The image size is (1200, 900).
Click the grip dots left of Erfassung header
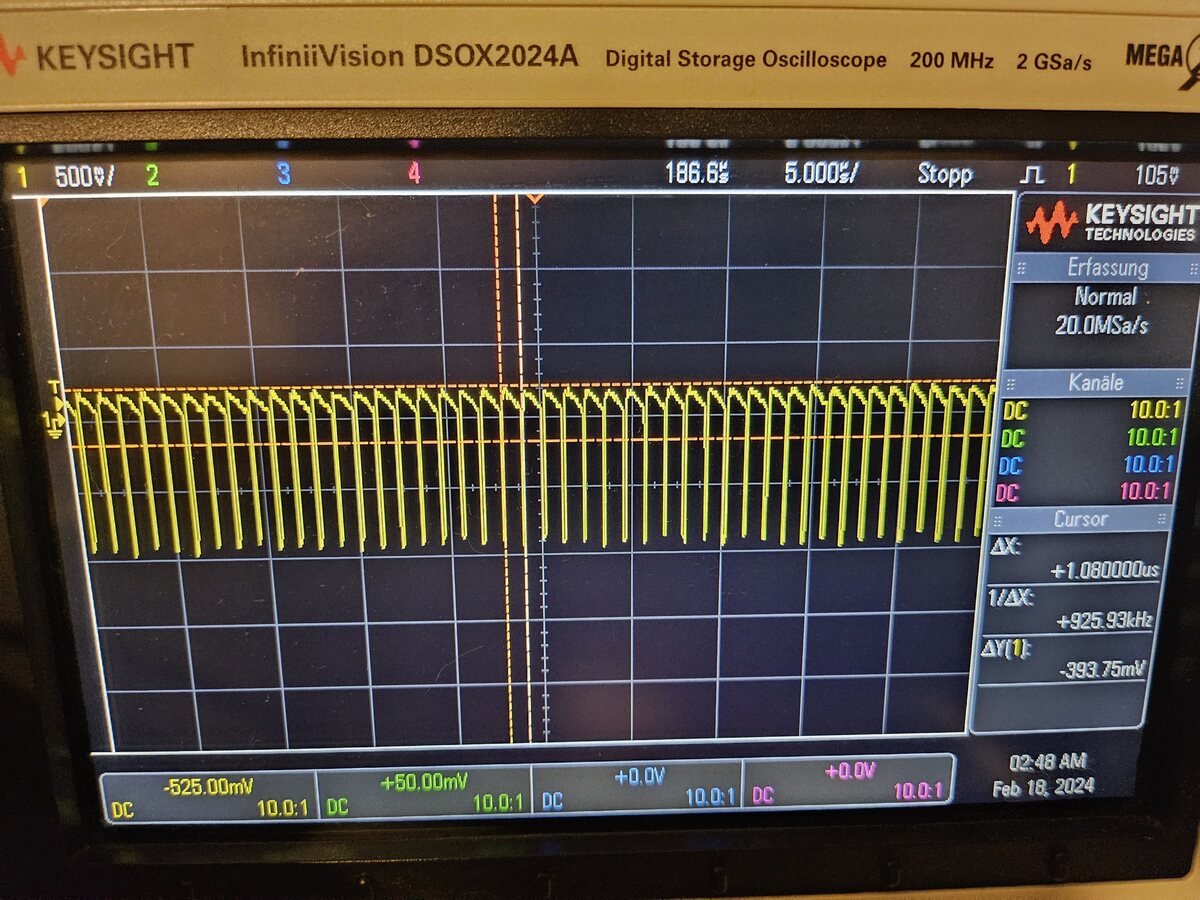[x=1022, y=269]
